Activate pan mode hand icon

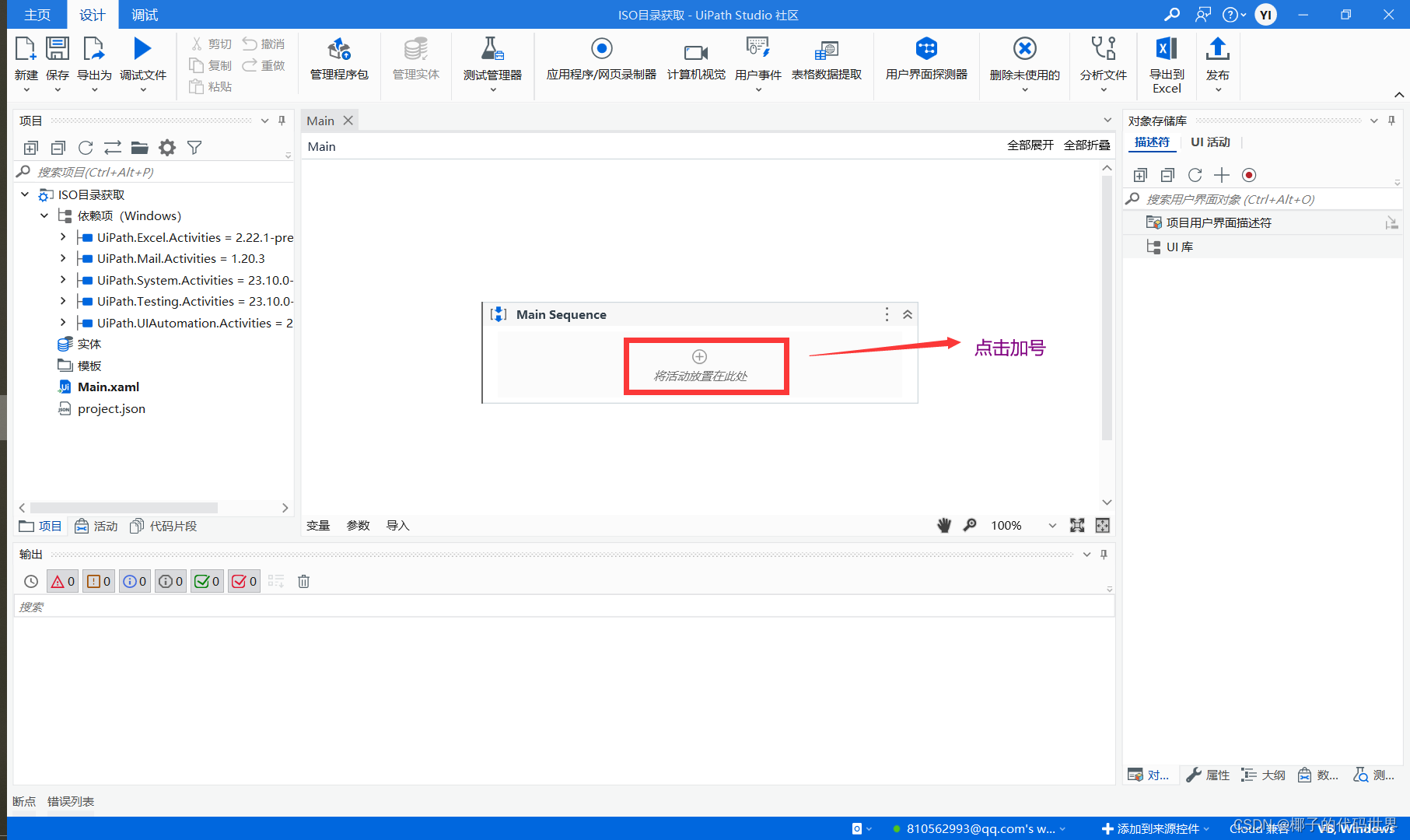point(944,525)
